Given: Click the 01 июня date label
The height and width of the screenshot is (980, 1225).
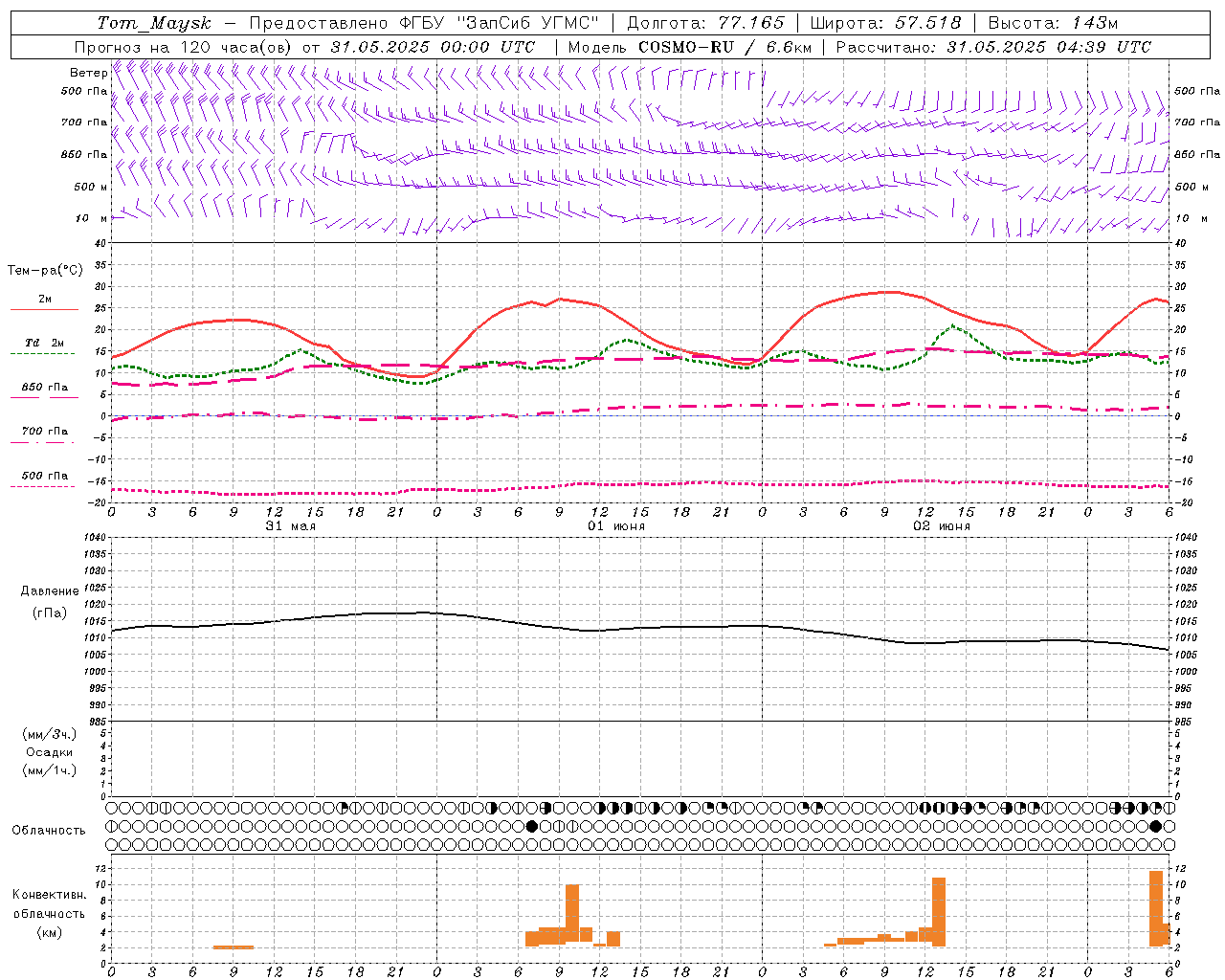Looking at the screenshot, I should 616,526.
